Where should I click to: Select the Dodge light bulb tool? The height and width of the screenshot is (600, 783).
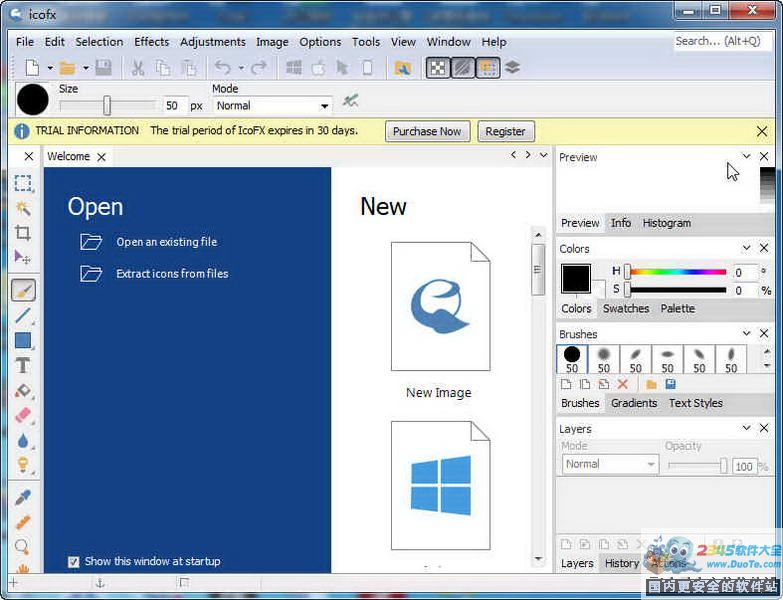click(23, 465)
